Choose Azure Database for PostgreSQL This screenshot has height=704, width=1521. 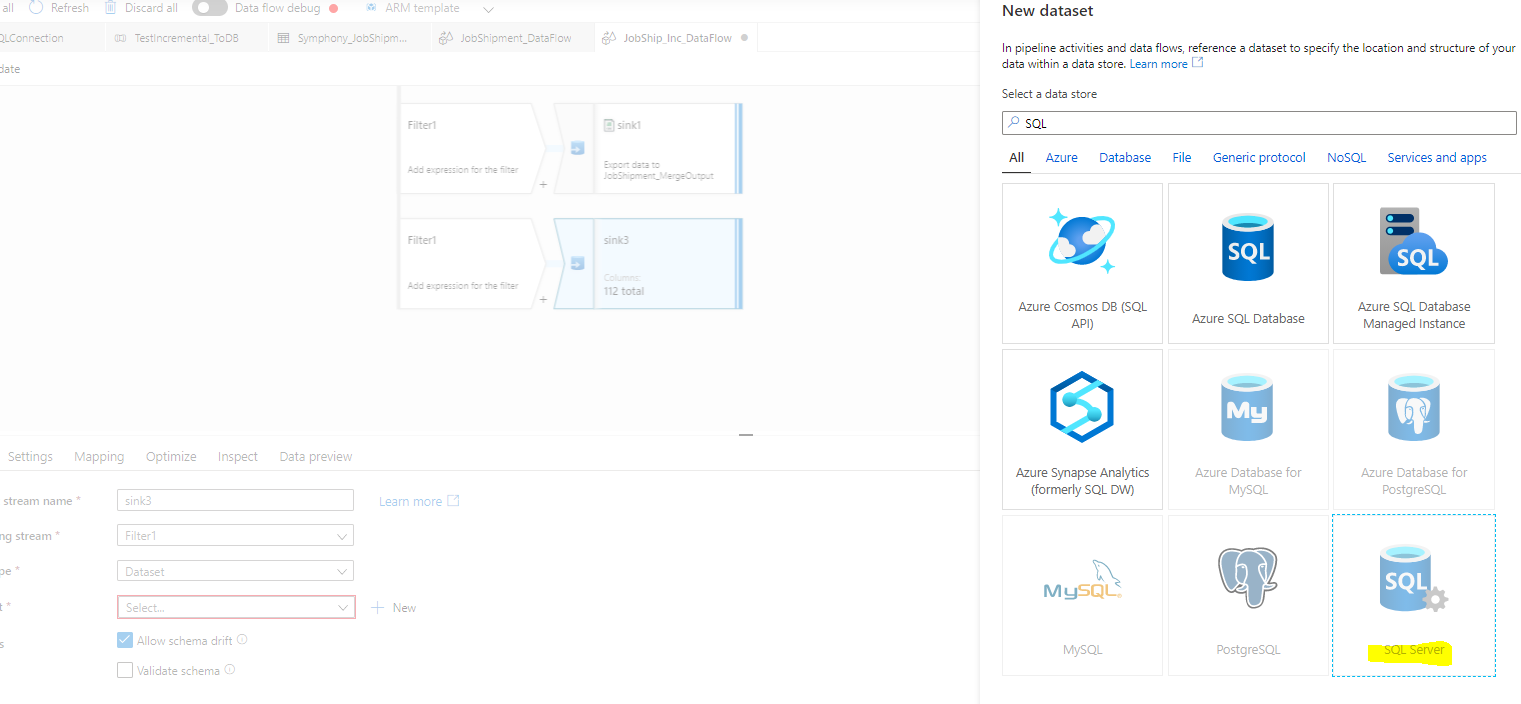pos(1413,429)
